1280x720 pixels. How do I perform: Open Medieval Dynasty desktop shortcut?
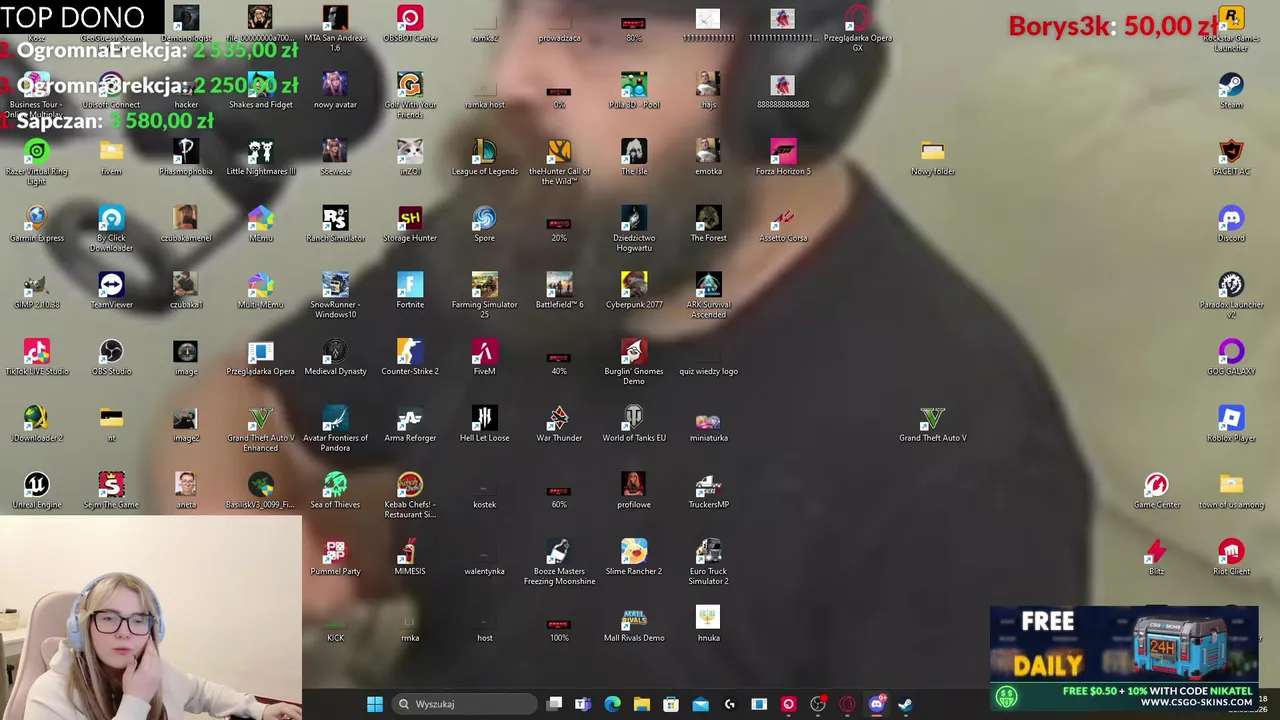click(x=335, y=357)
